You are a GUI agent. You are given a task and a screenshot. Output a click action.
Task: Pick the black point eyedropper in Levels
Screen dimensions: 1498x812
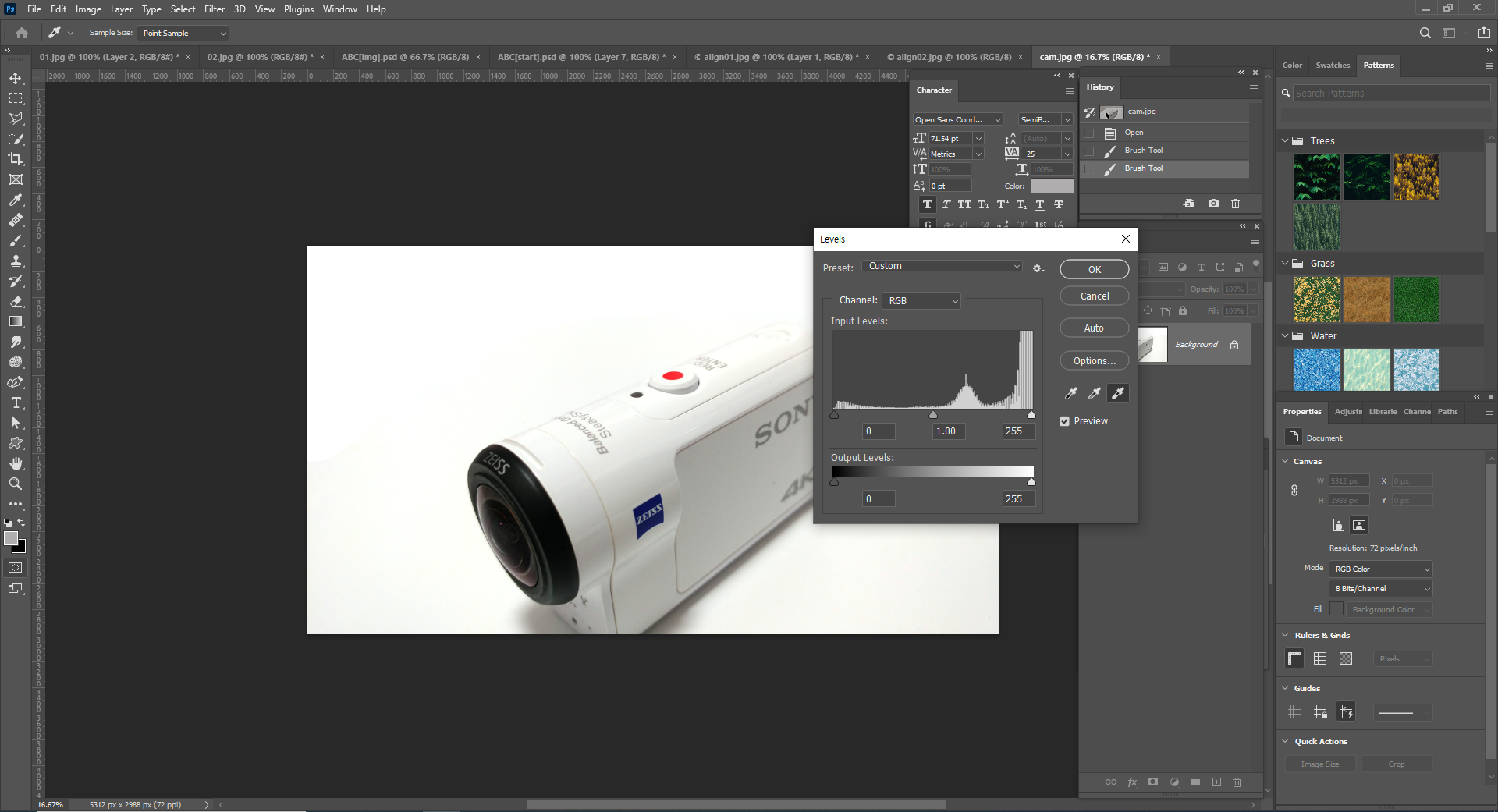[1071, 393]
